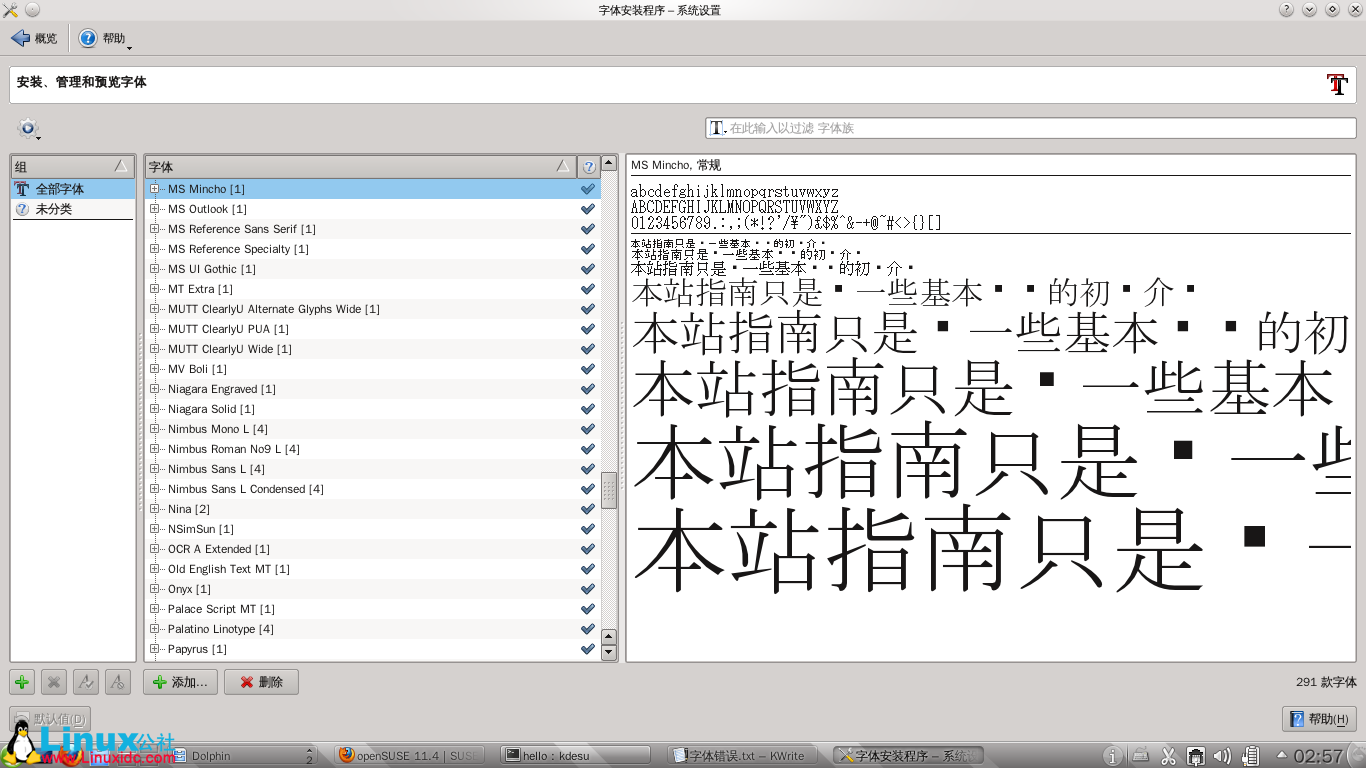The height and width of the screenshot is (768, 1366).
Task: Click the 概览 back arrow button
Action: point(35,38)
